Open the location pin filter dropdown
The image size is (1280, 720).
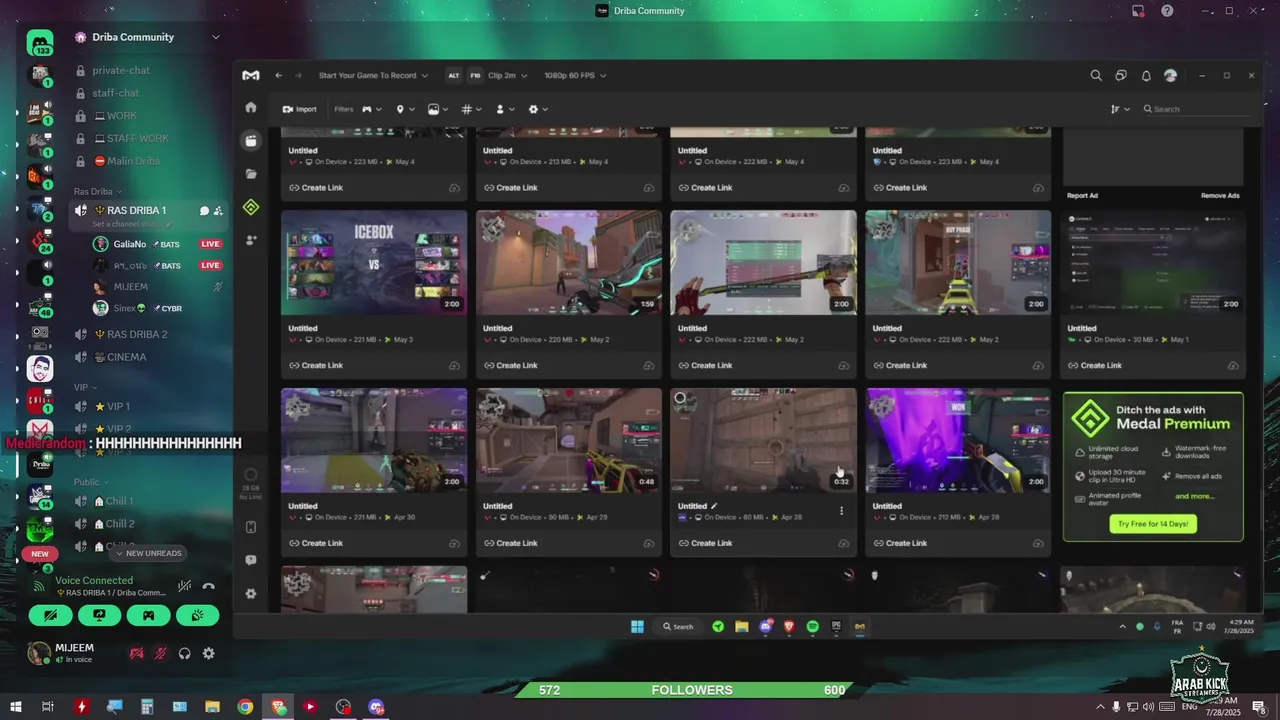pyautogui.click(x=405, y=109)
